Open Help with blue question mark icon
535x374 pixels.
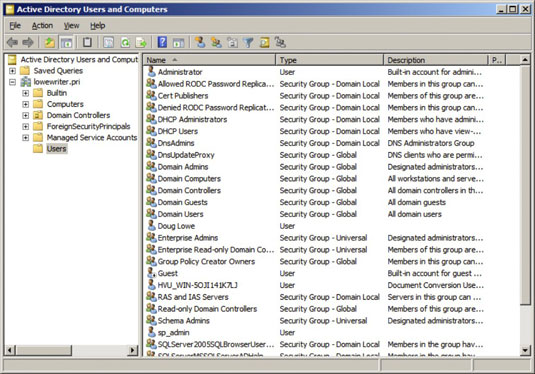coord(162,42)
